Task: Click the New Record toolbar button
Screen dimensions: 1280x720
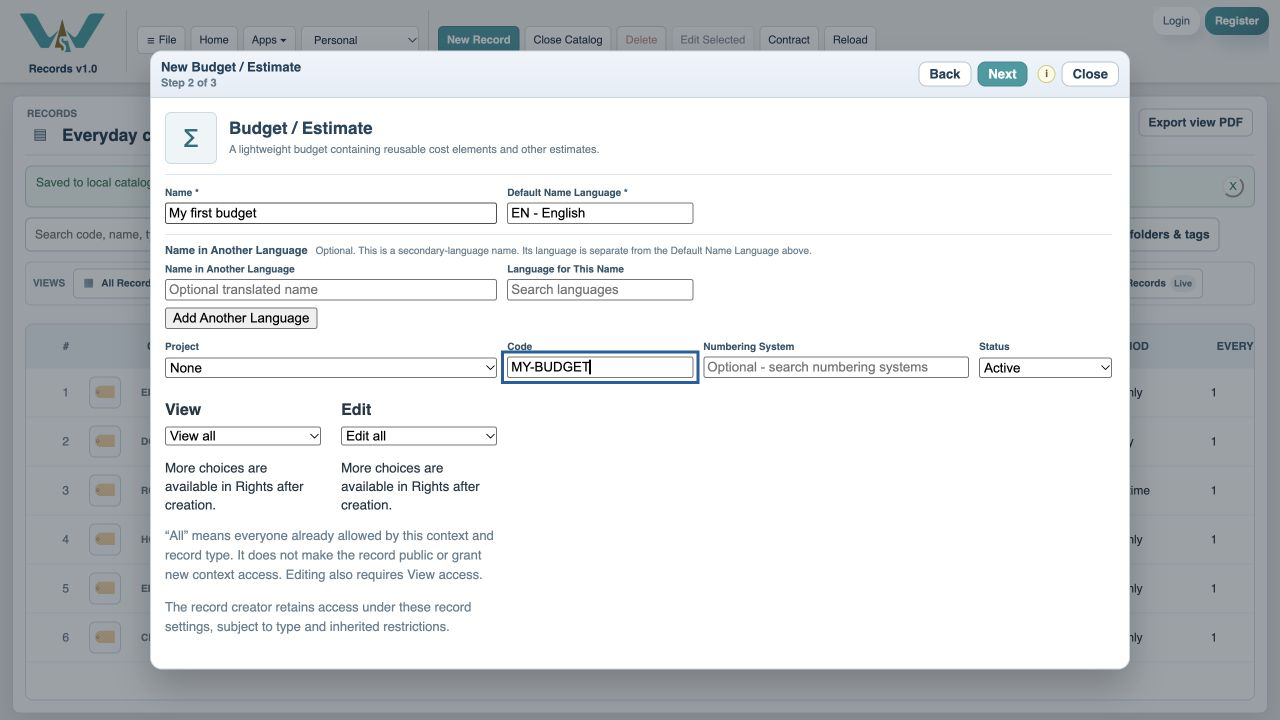Action: coord(478,40)
